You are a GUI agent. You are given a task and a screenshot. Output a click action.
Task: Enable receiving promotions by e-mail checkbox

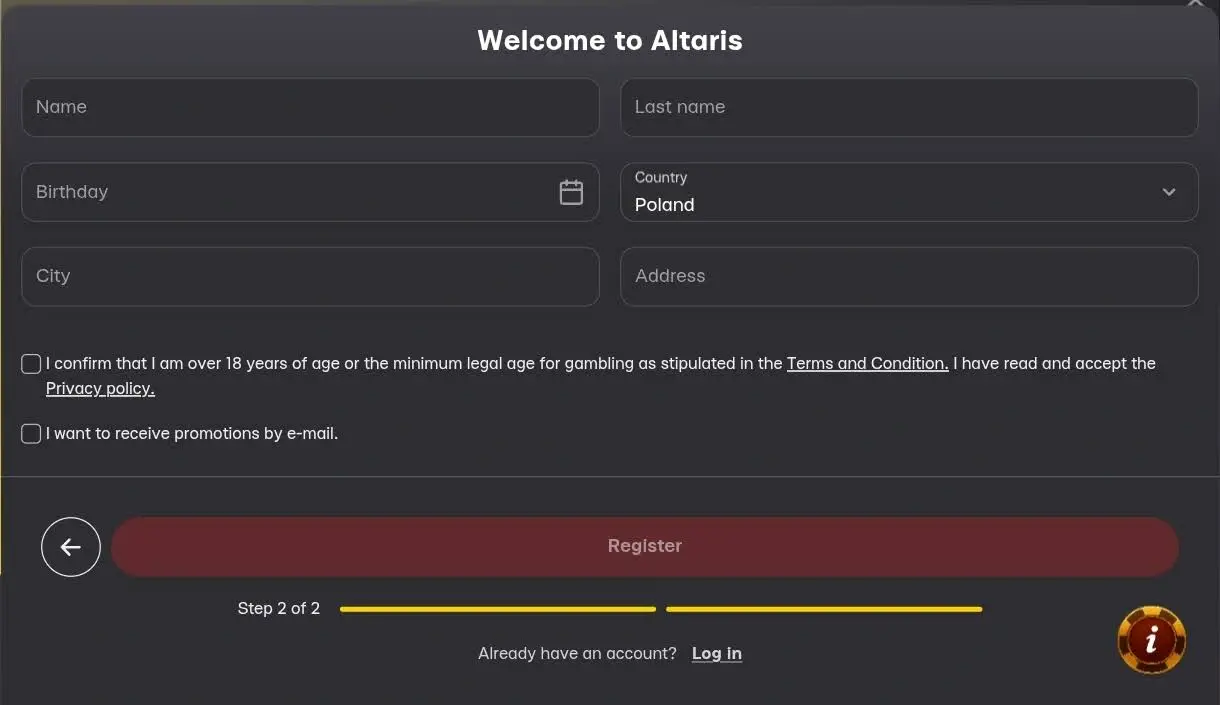coord(31,434)
